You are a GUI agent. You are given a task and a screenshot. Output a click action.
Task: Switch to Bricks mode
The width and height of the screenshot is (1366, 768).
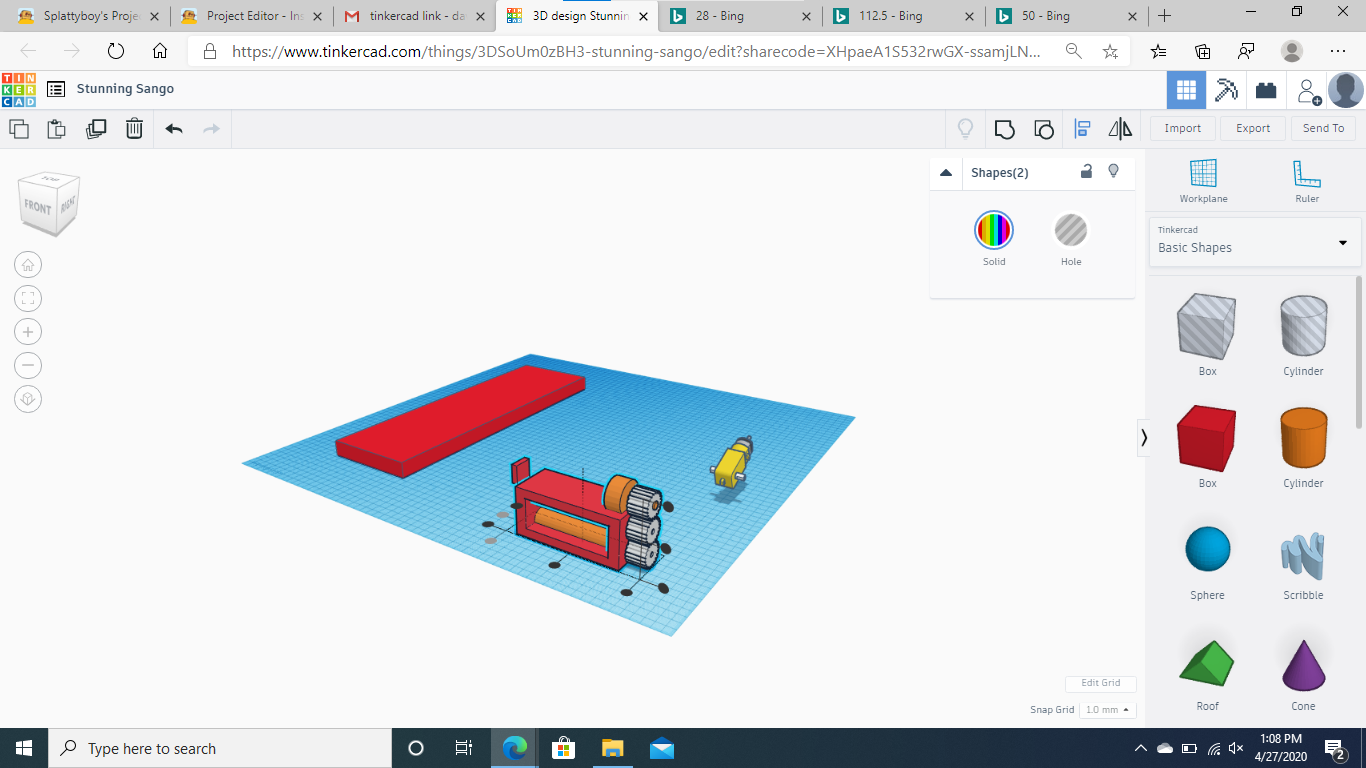1266,90
